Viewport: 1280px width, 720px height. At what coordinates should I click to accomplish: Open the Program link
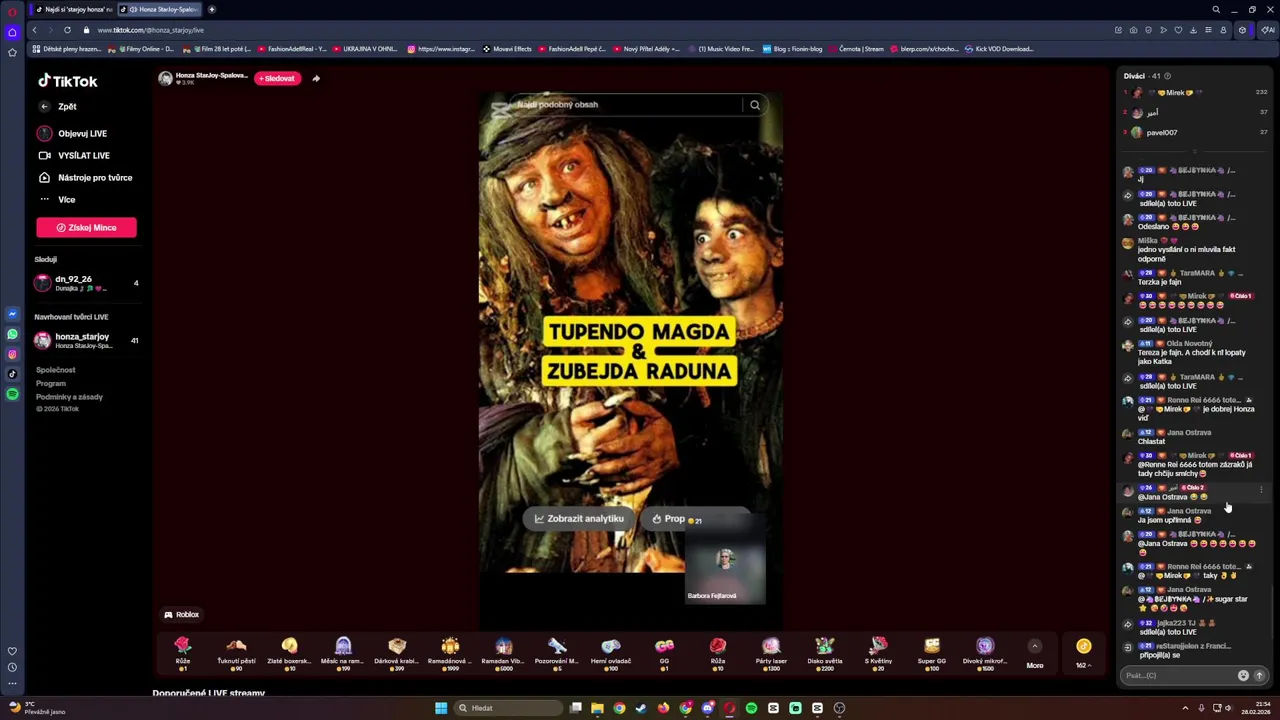point(51,383)
